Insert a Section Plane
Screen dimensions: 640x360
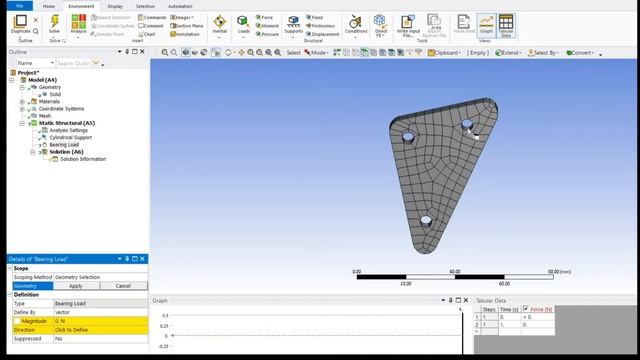187,26
